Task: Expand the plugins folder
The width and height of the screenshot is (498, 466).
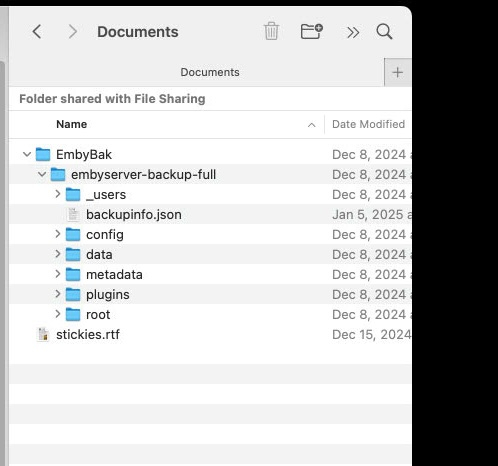Action: 58,294
